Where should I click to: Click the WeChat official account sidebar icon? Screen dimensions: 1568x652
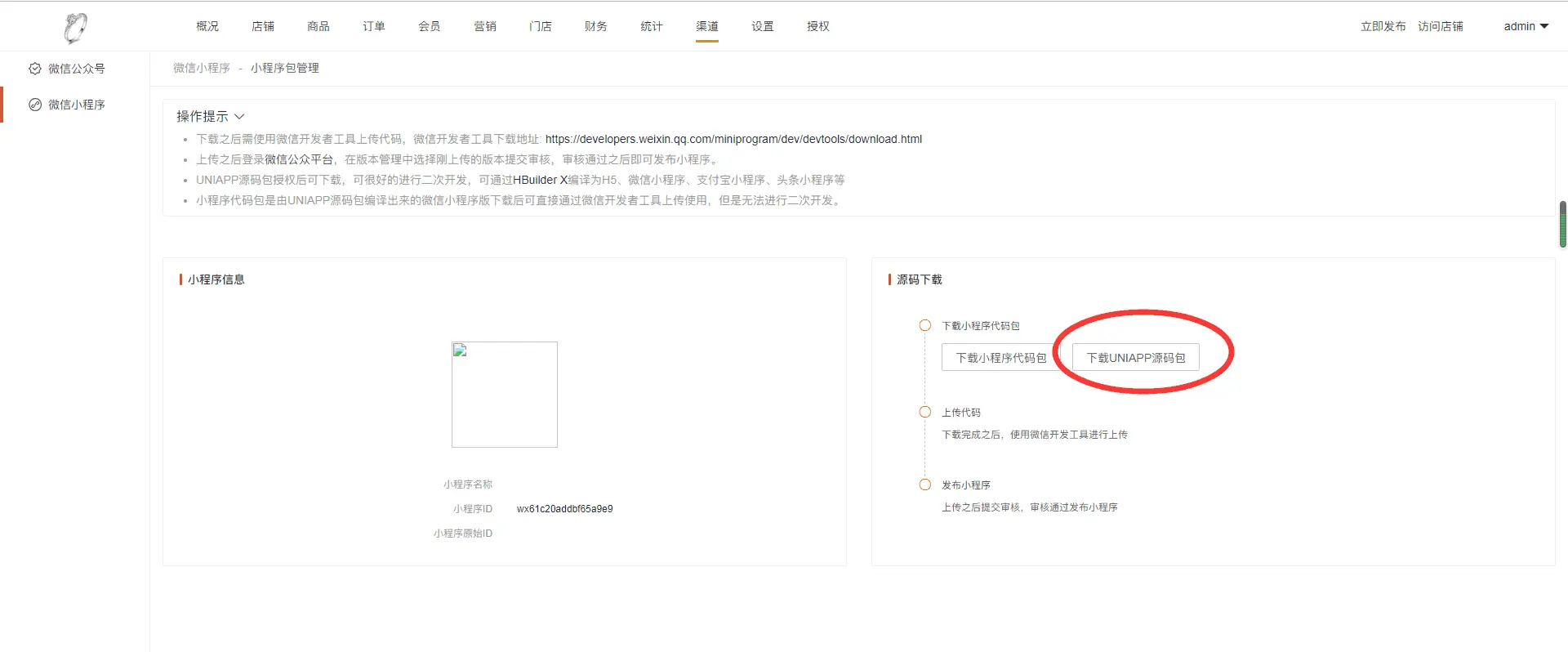[x=35, y=69]
